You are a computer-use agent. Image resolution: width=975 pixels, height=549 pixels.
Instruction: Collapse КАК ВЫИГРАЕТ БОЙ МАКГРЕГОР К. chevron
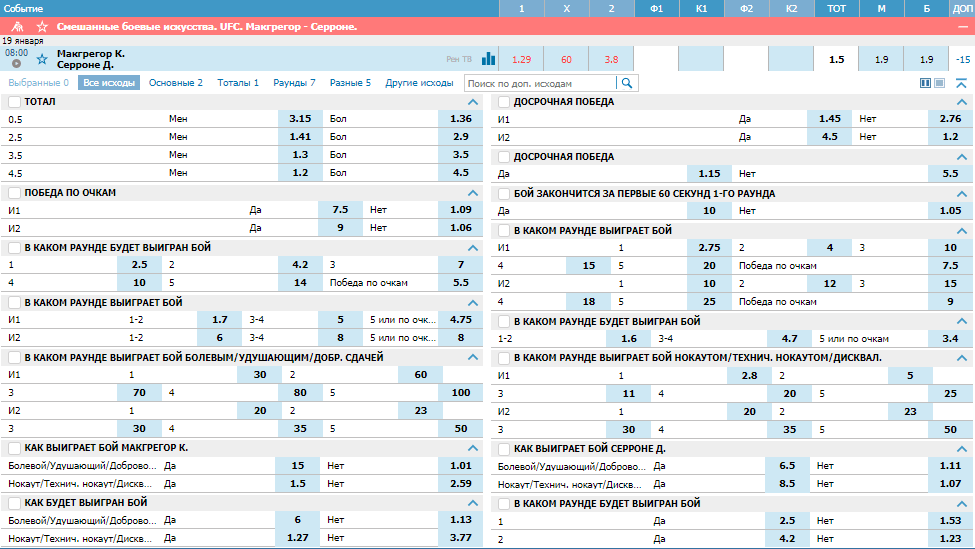pyautogui.click(x=473, y=448)
